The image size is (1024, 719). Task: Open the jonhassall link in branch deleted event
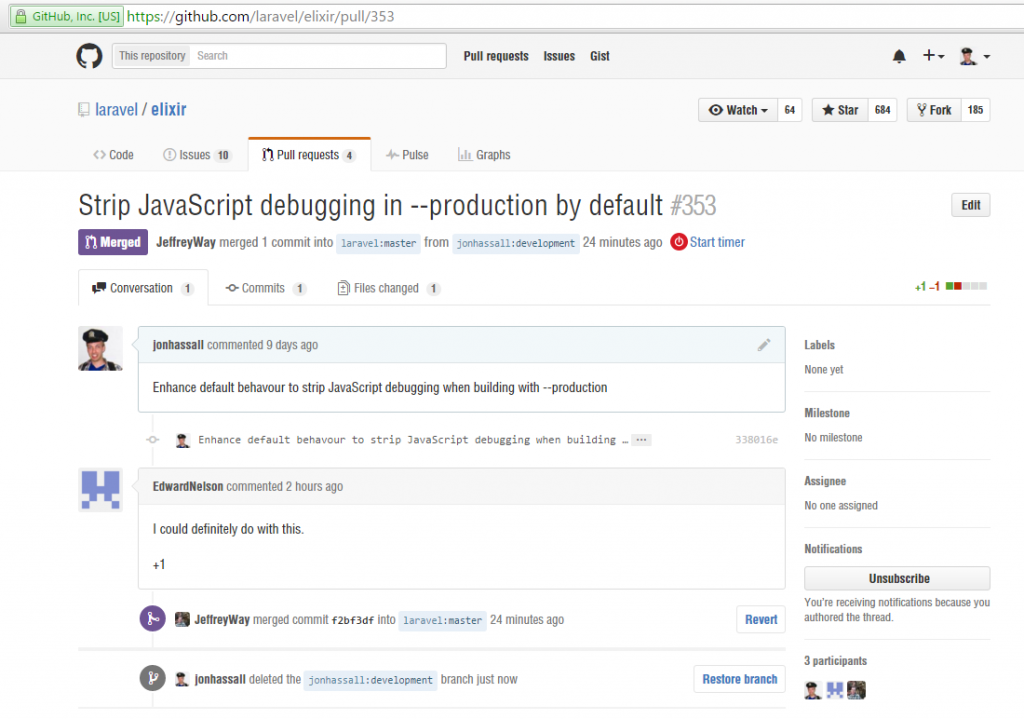click(x=220, y=679)
